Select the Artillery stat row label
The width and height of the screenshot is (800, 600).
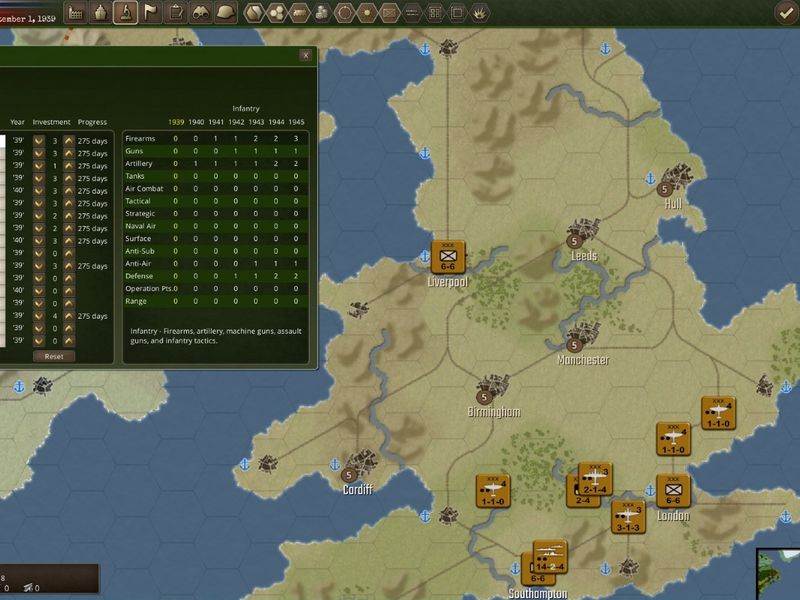pyautogui.click(x=139, y=163)
